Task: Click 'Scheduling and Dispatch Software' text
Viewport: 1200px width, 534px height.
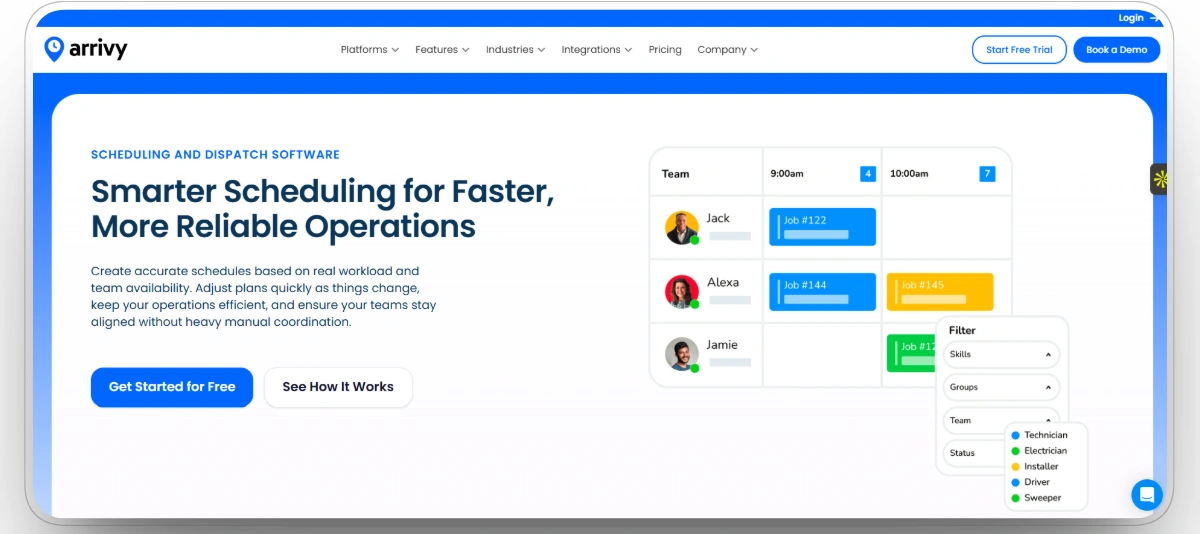Action: pos(215,155)
